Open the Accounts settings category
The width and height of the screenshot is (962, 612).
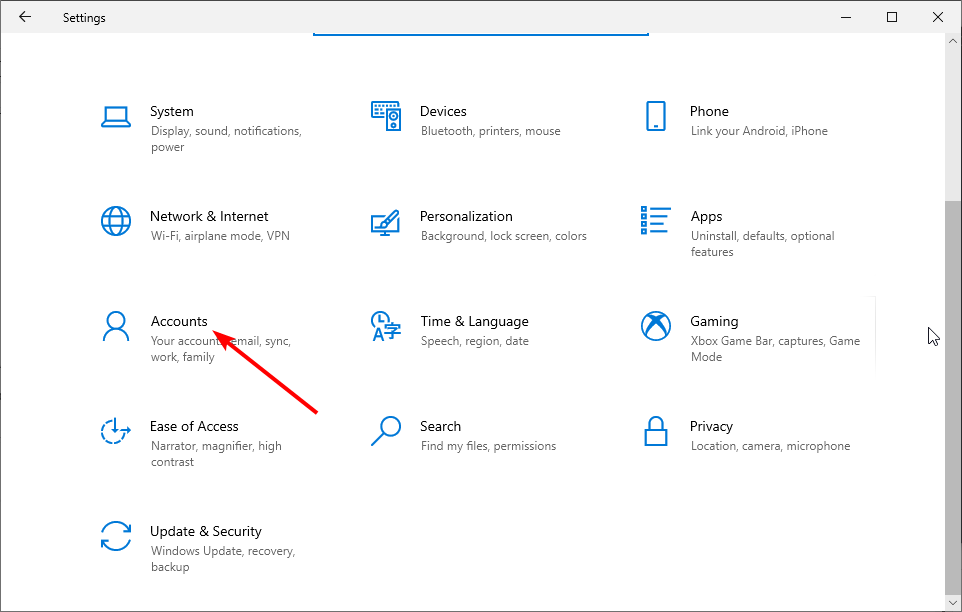[x=179, y=321]
